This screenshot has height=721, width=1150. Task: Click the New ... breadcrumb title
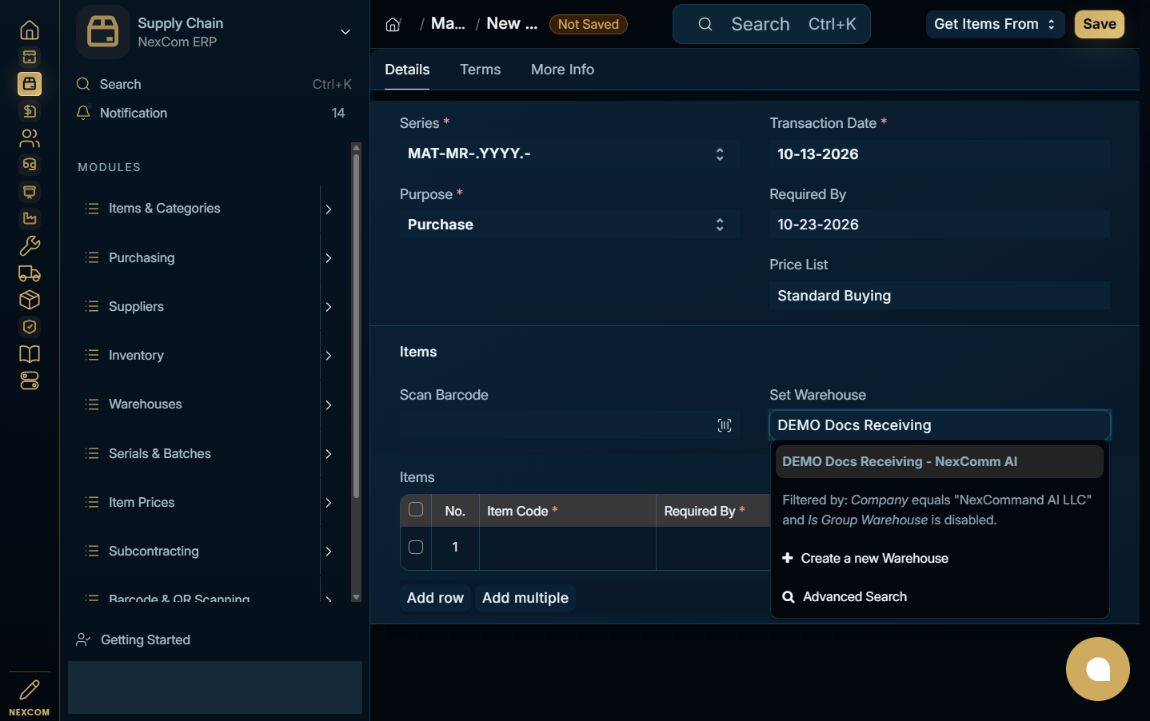pos(512,24)
